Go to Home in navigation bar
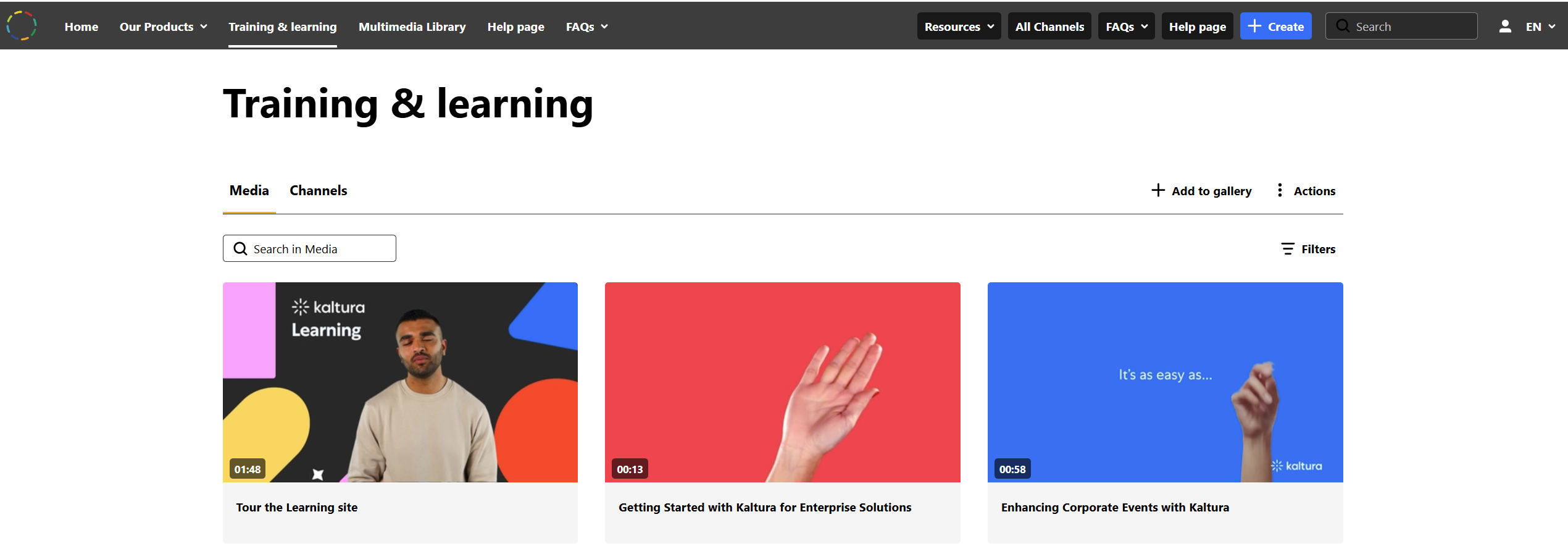 pyautogui.click(x=81, y=27)
